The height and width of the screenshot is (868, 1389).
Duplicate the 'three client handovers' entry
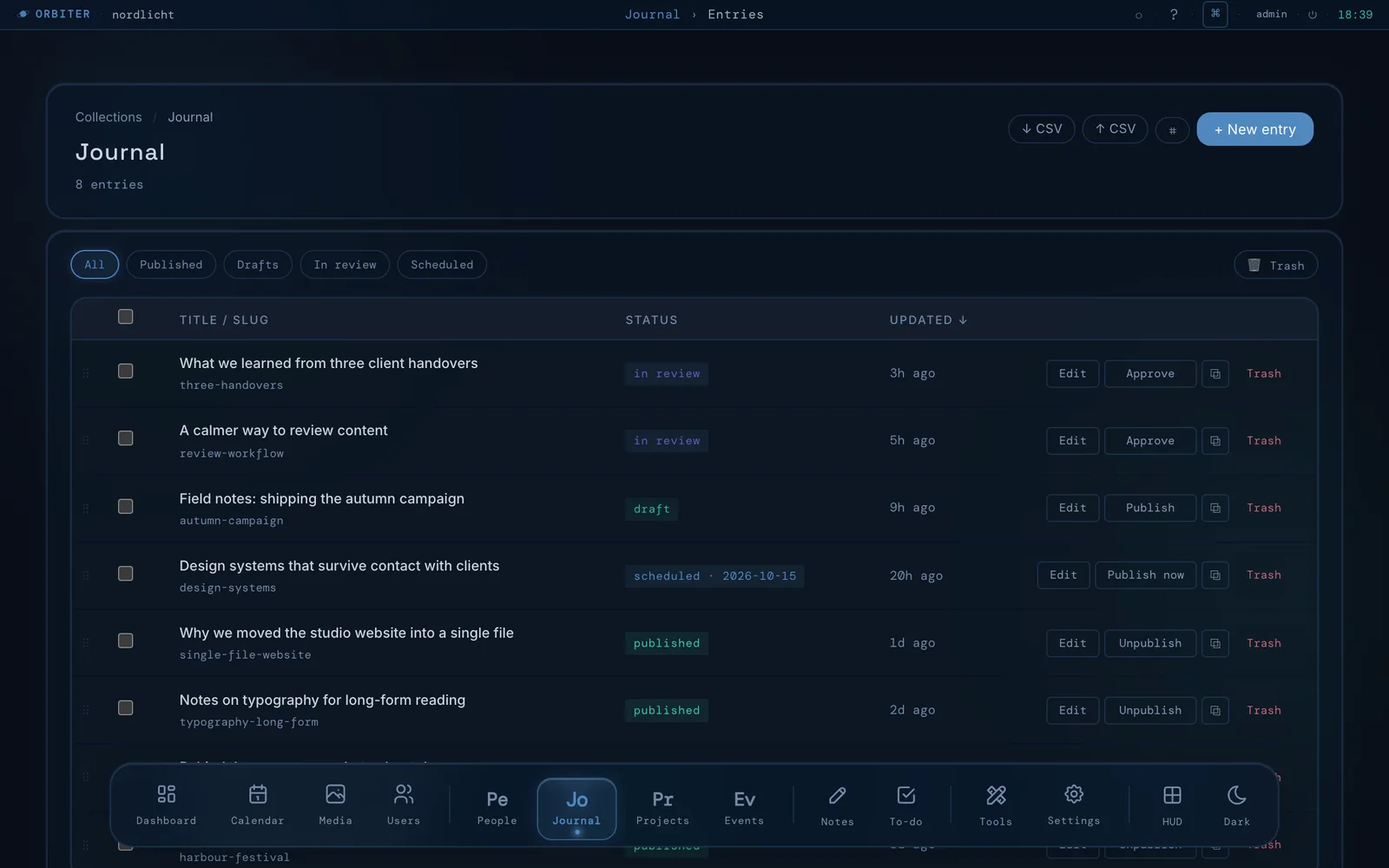[1215, 374]
